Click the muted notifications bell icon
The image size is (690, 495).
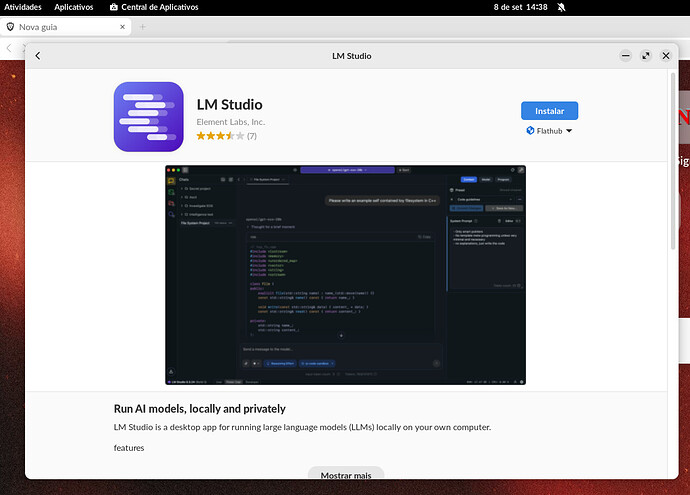click(561, 7)
